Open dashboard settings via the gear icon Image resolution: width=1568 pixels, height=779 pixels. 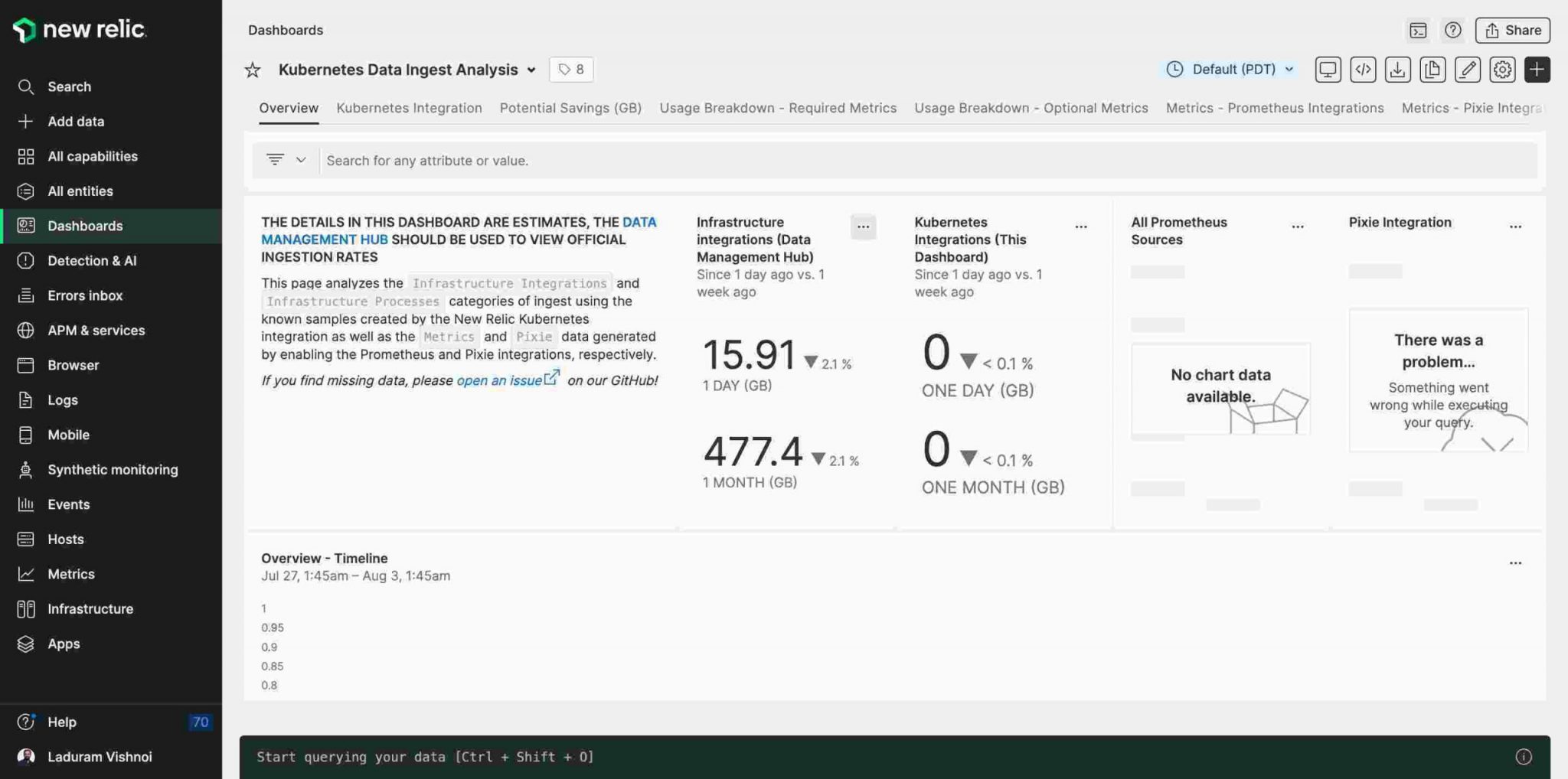[1502, 70]
